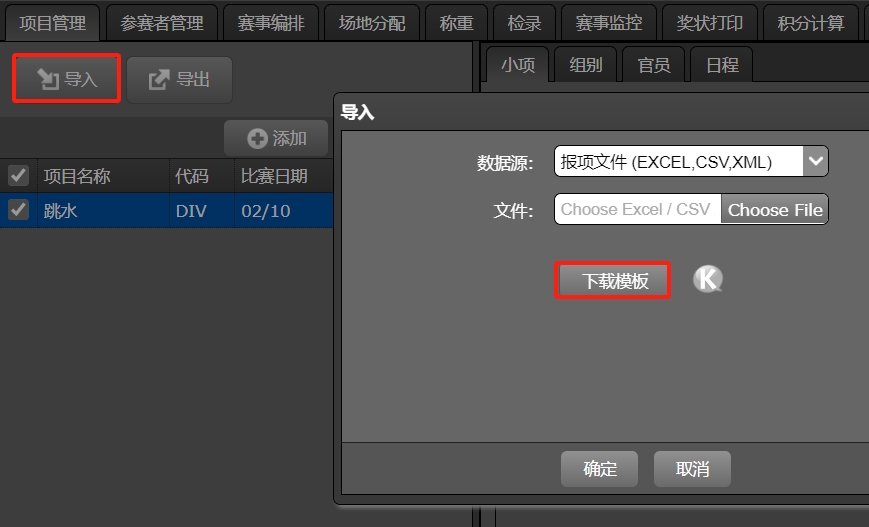869x527 pixels.
Task: Select the 报项文件 (EXCEL,CSV,XML) combo box
Action: coord(691,161)
